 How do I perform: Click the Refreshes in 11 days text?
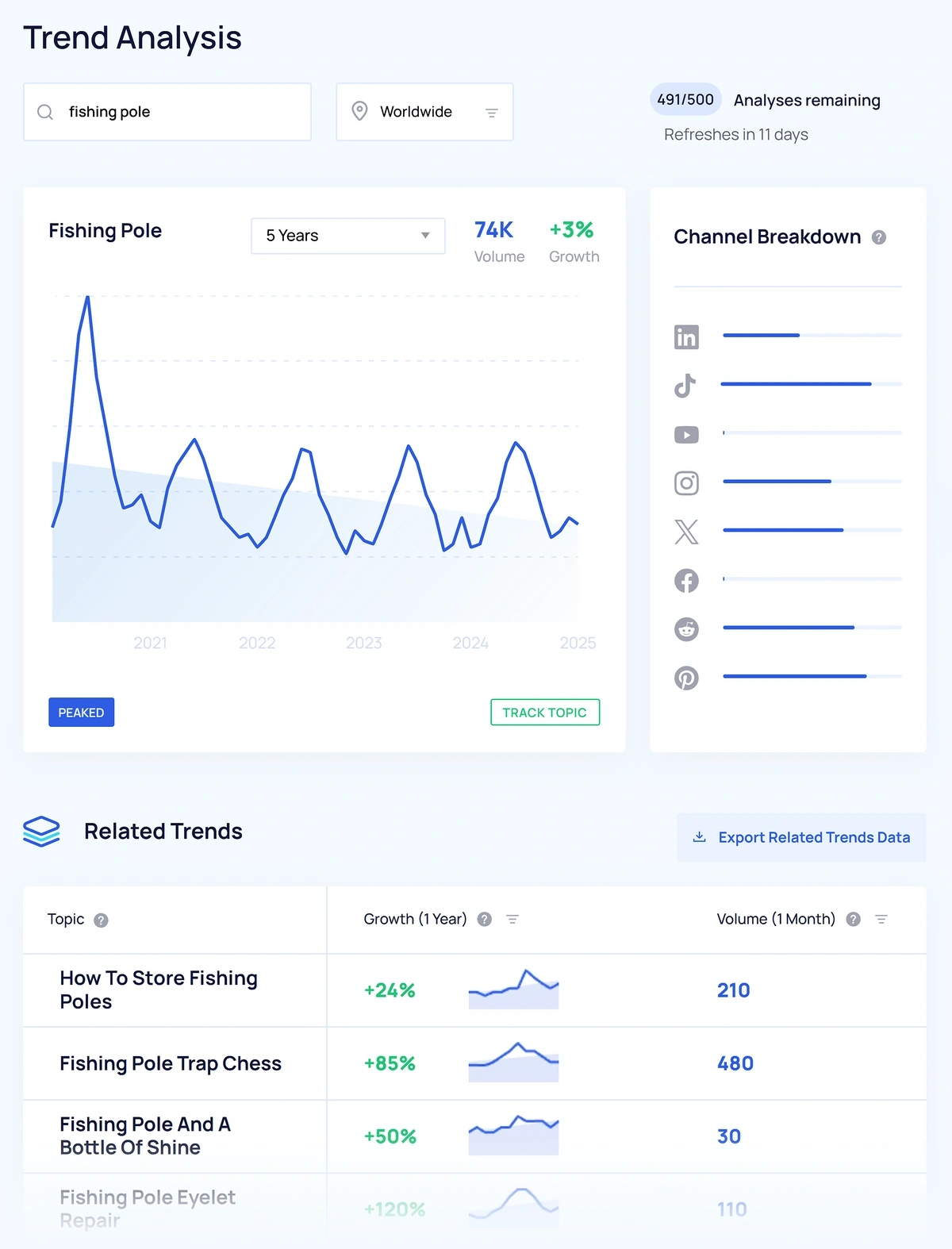736,134
